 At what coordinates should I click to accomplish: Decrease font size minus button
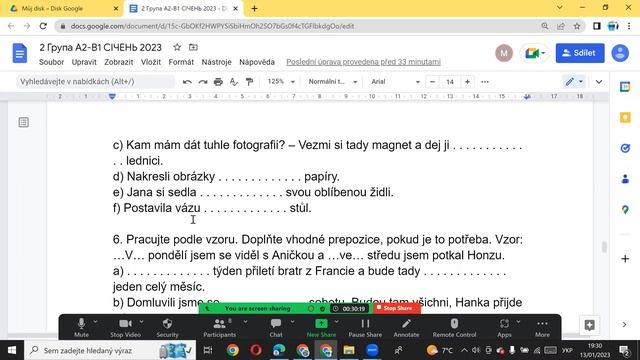click(x=432, y=82)
